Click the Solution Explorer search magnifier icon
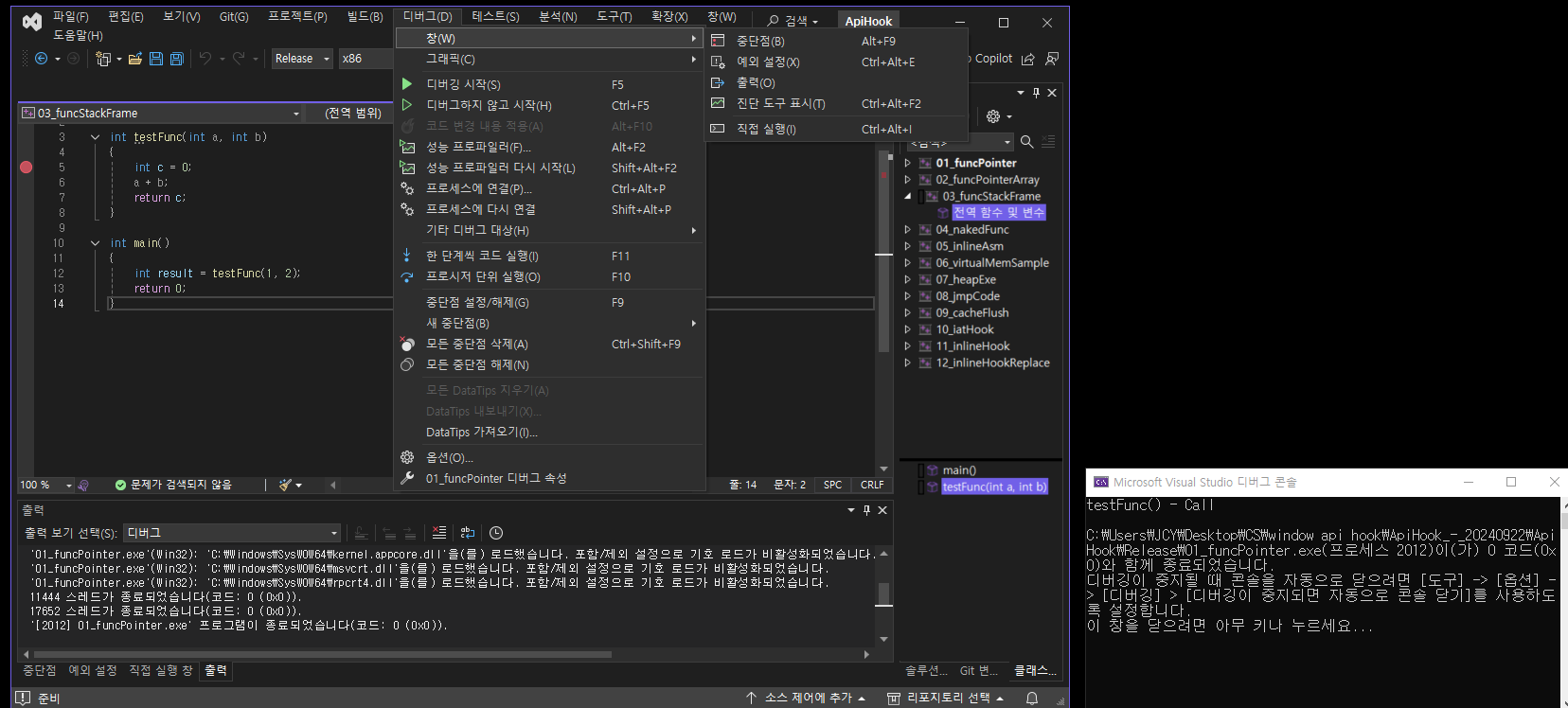 coord(1026,142)
